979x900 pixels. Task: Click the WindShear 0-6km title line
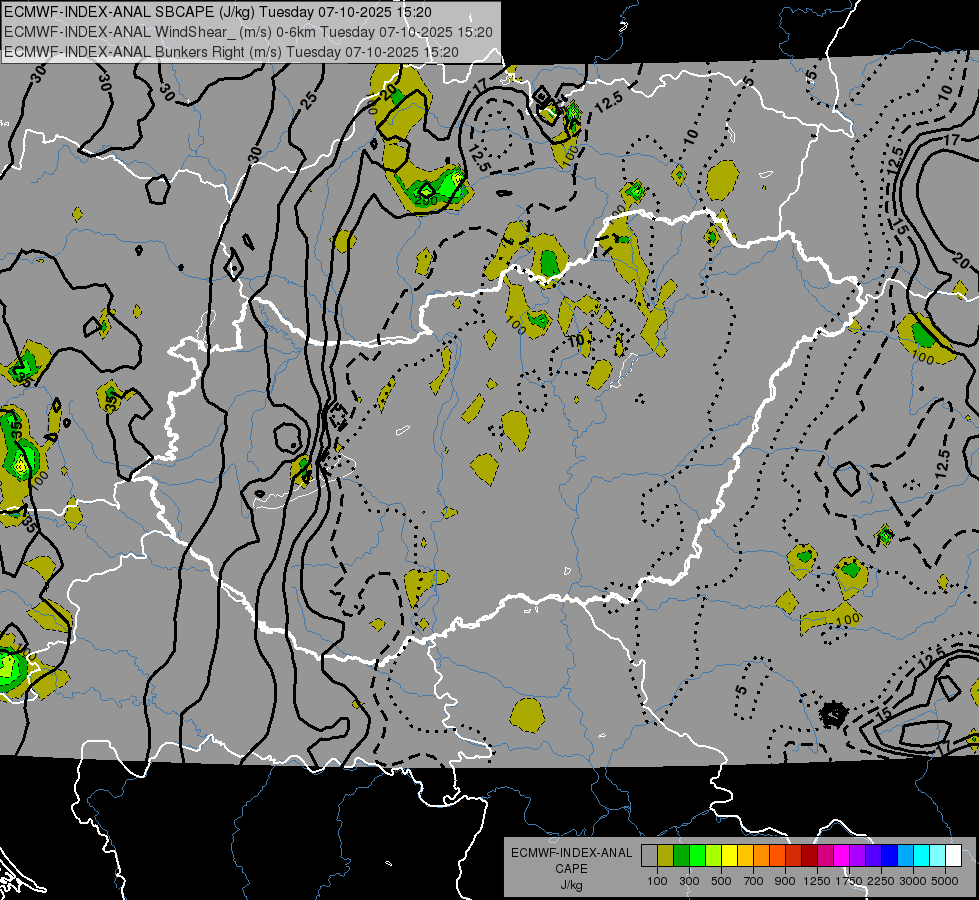pyautogui.click(x=248, y=32)
